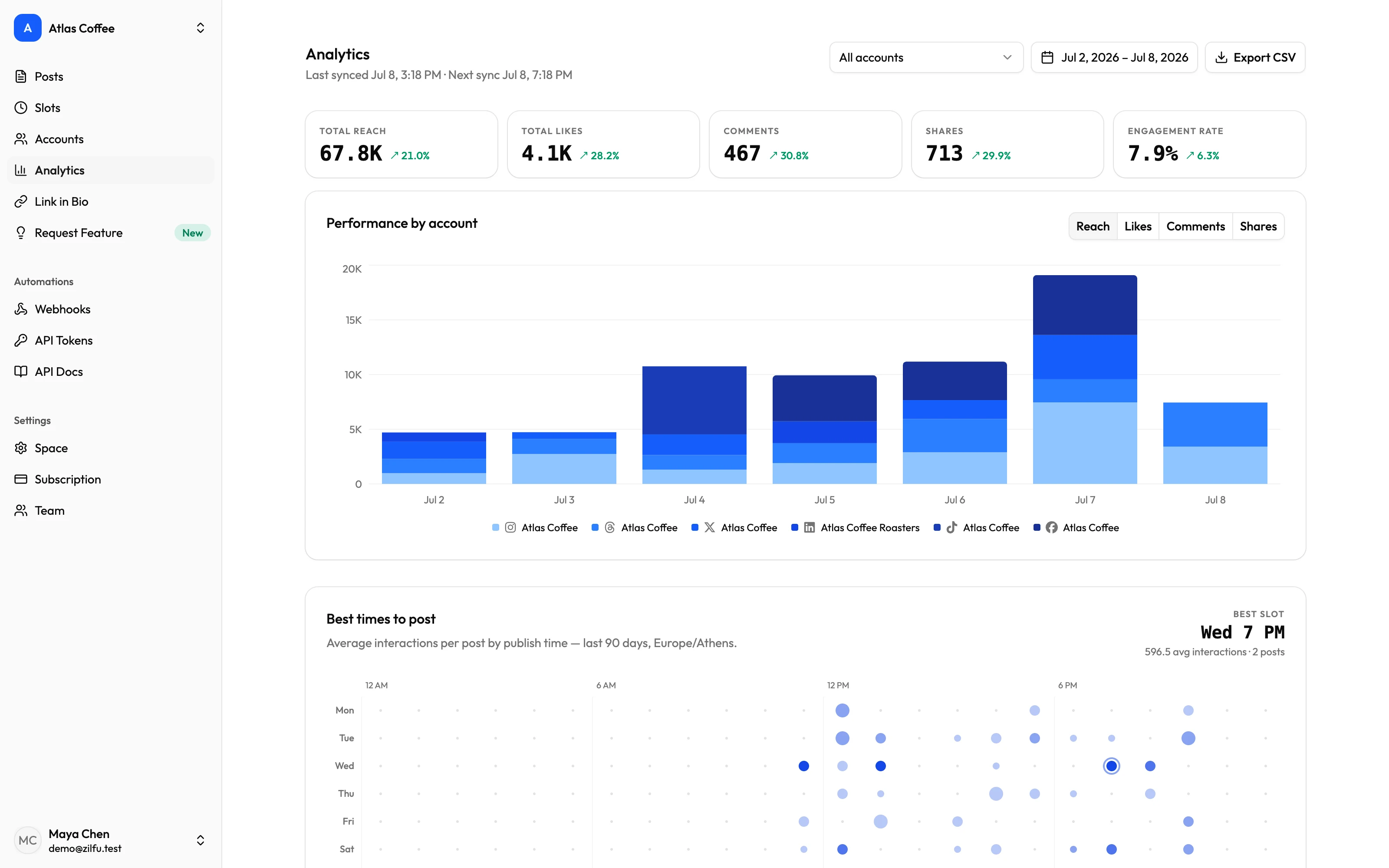Switch chart to Comments tab

point(1195,226)
